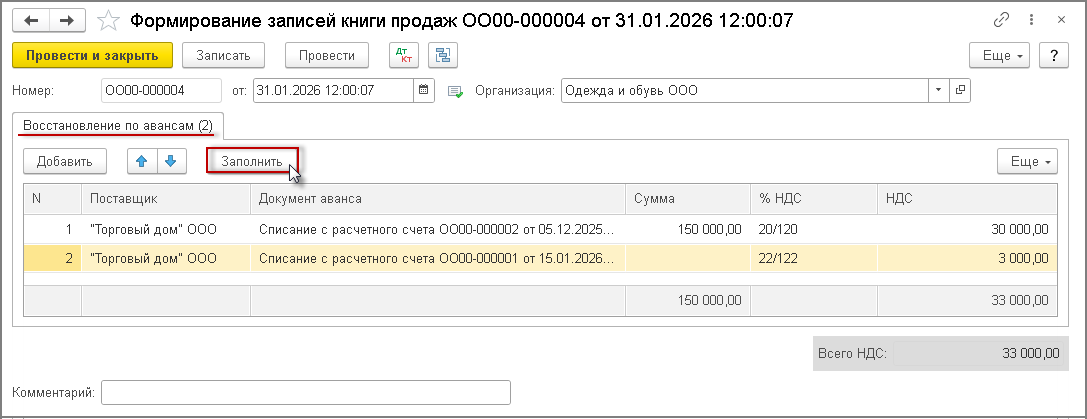
Task: Expand Организация dropdown list
Action: (x=939, y=90)
